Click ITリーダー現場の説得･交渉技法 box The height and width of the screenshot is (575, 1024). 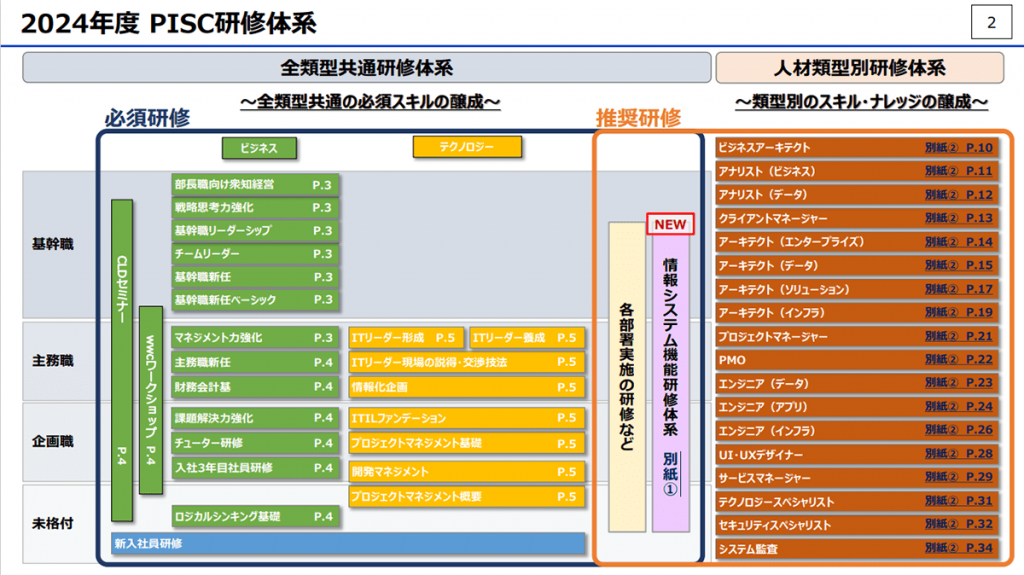pos(466,362)
